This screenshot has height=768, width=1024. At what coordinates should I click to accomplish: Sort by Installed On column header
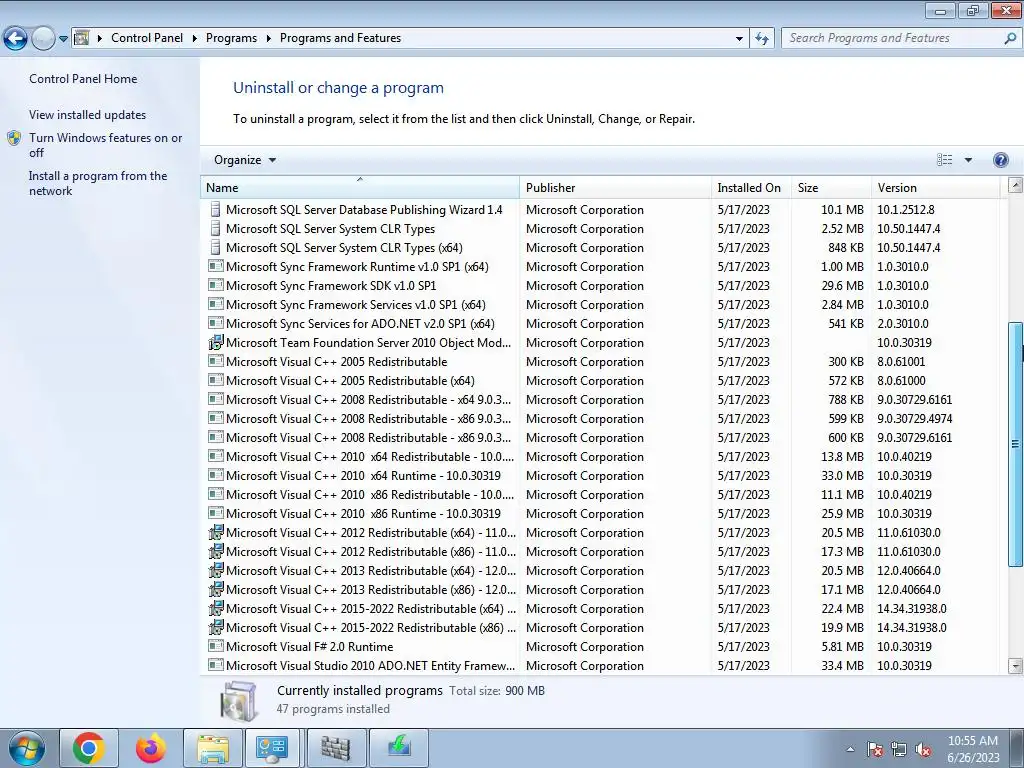pyautogui.click(x=751, y=187)
